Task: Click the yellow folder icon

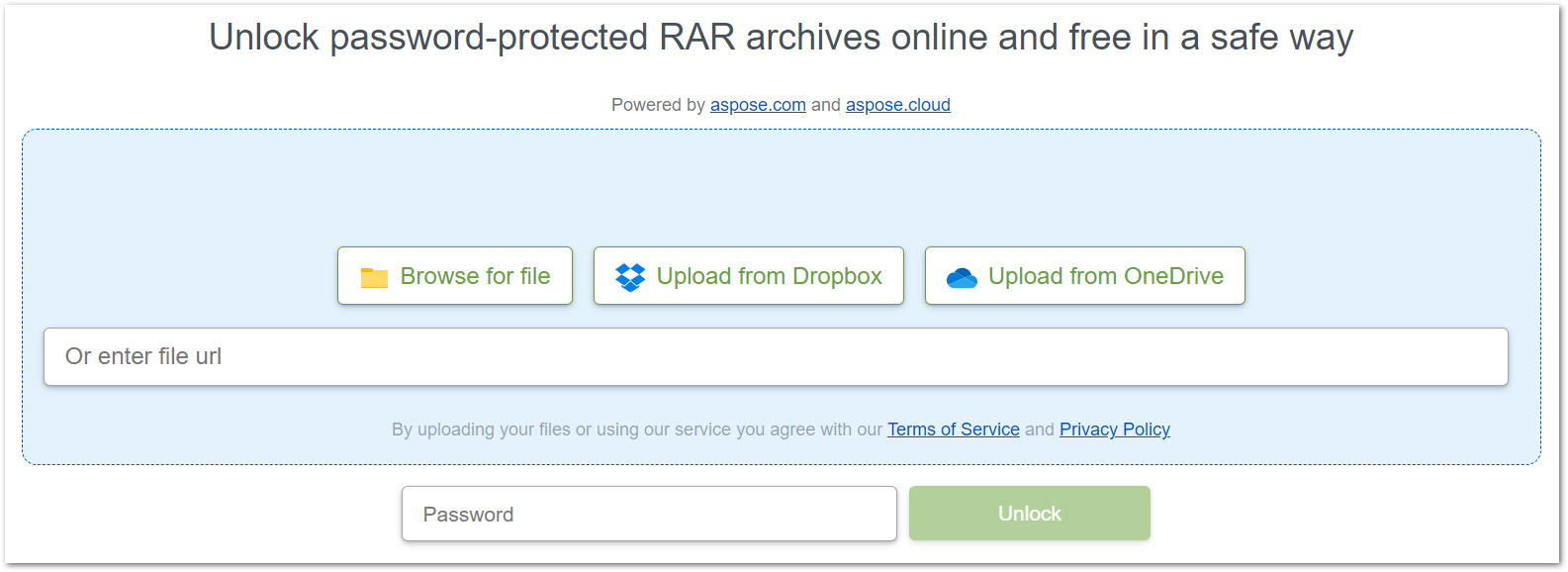Action: tap(374, 277)
